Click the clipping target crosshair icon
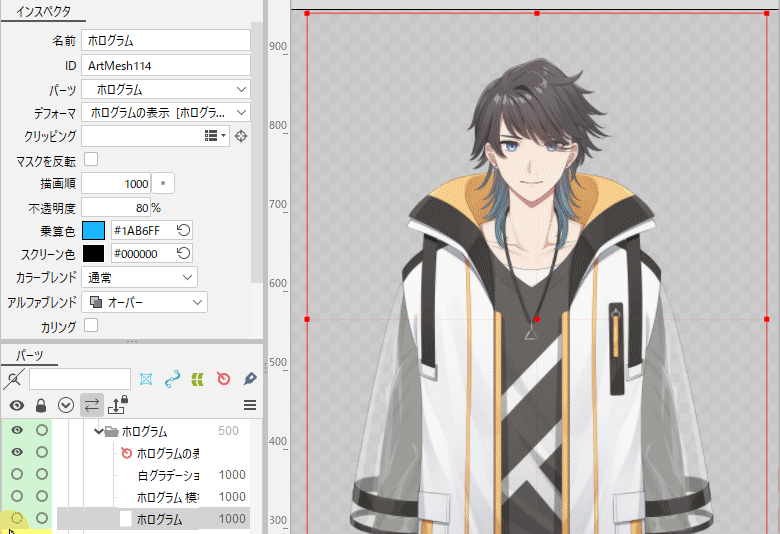 point(241,136)
